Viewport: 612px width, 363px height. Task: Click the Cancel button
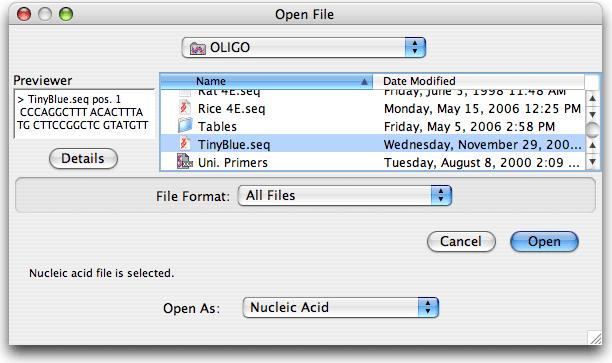(461, 242)
